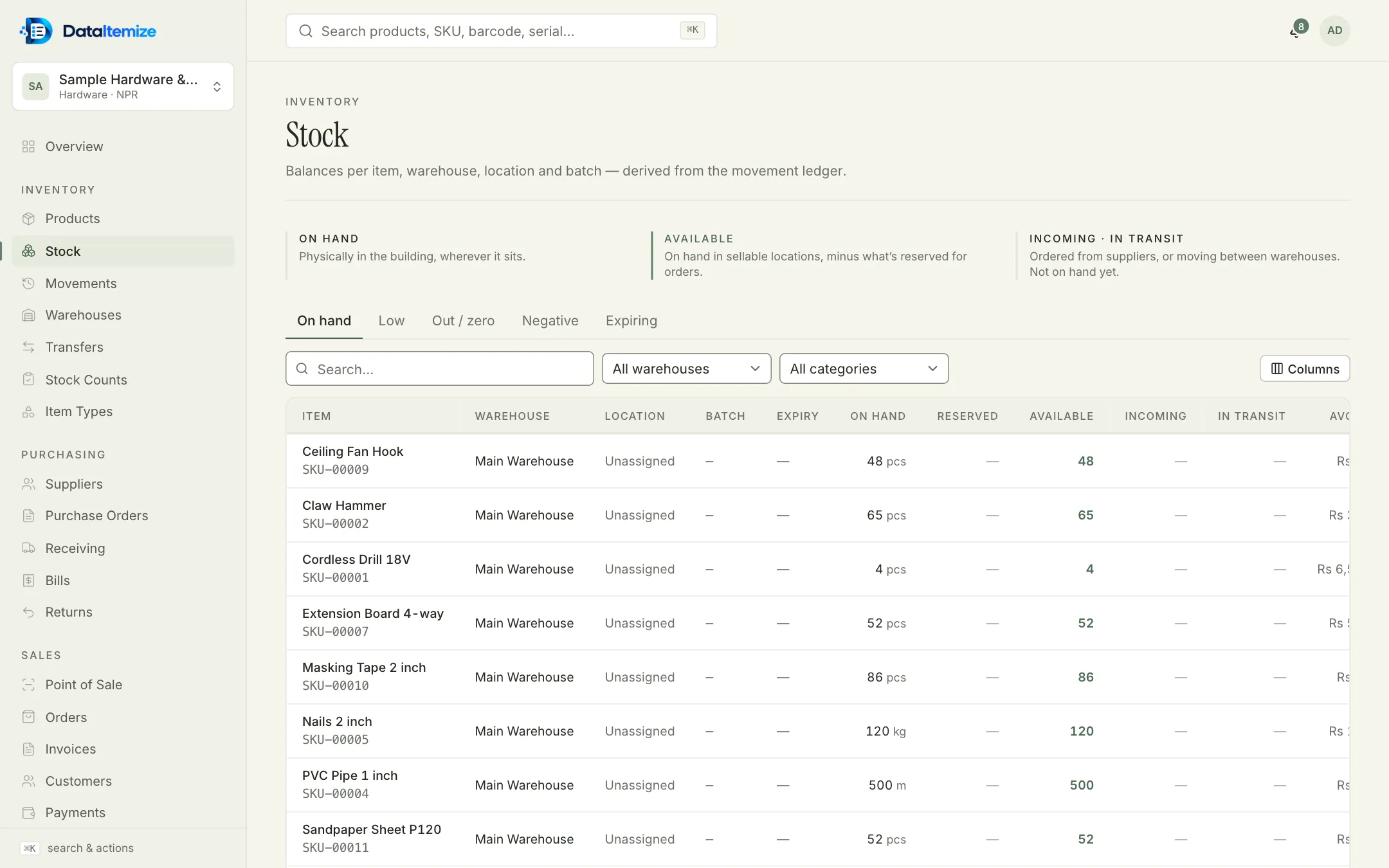The width and height of the screenshot is (1389, 868).
Task: Click the Movements history icon
Action: click(x=28, y=284)
